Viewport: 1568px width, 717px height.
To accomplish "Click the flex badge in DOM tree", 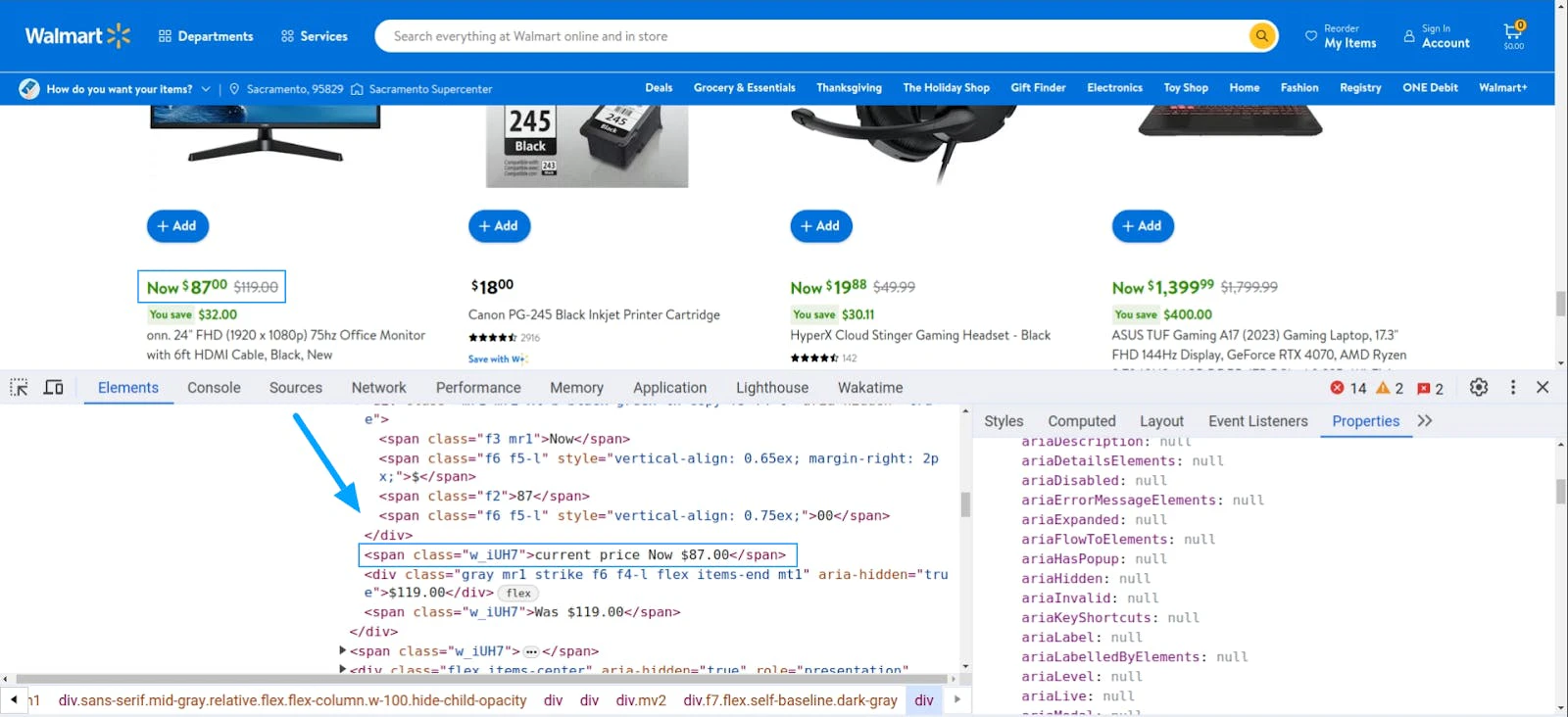I will [x=518, y=594].
